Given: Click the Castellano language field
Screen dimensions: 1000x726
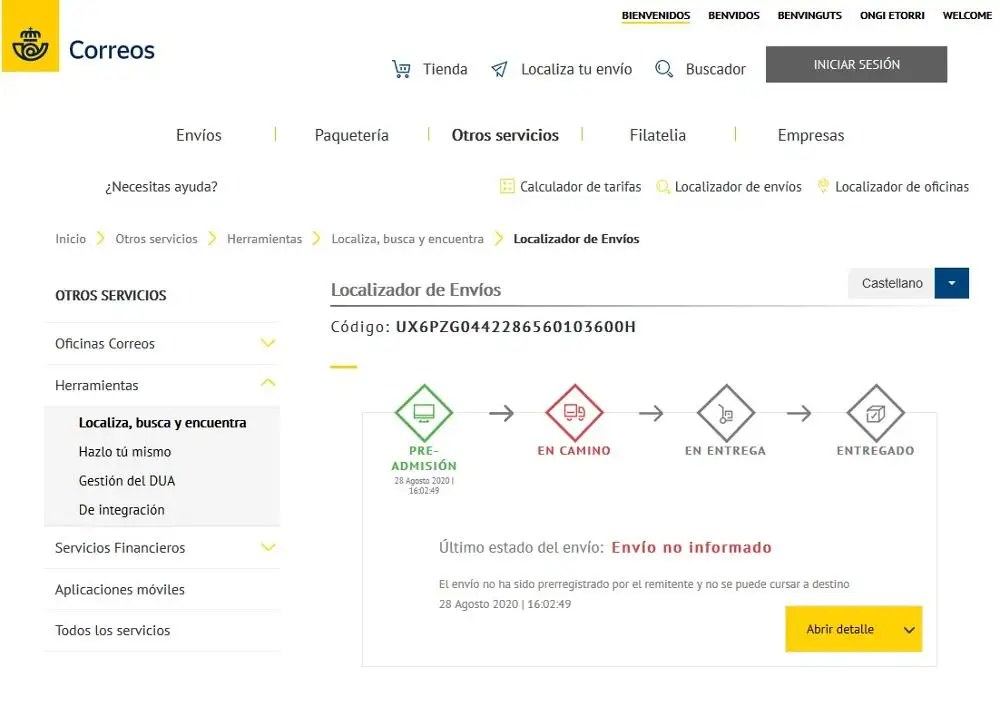Looking at the screenshot, I should pyautogui.click(x=892, y=283).
